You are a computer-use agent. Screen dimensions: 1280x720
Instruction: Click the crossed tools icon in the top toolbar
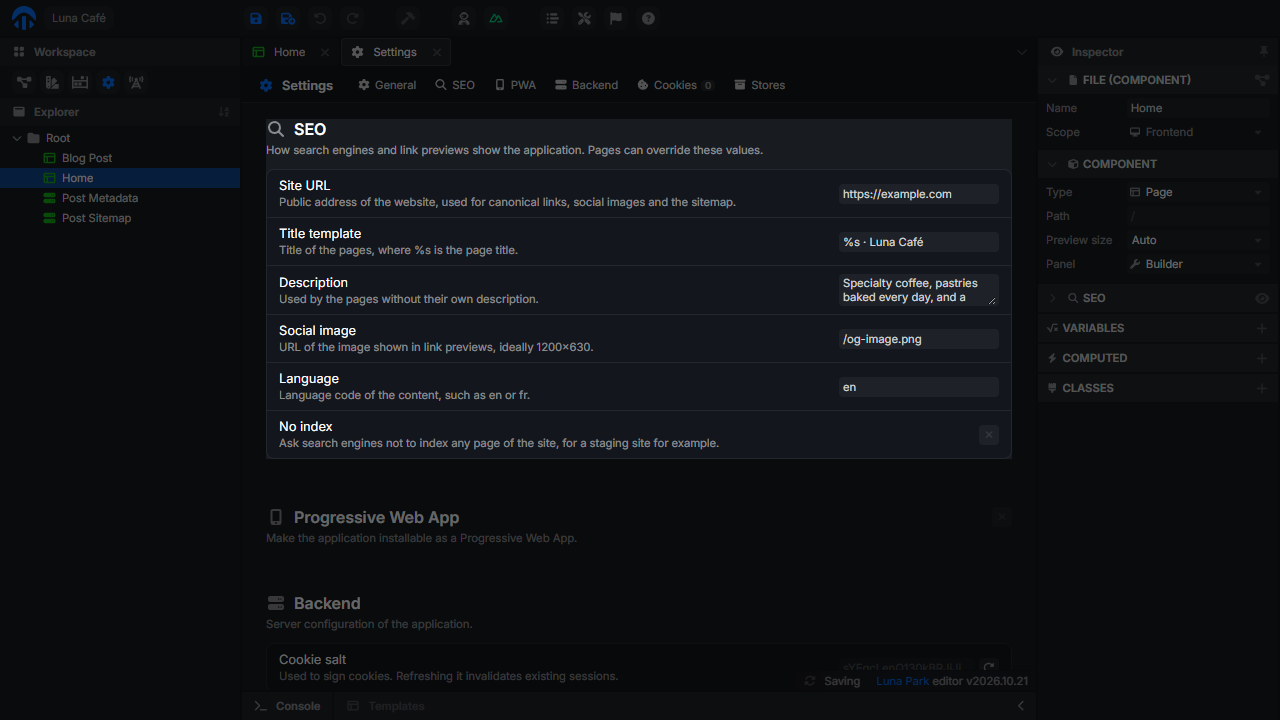(584, 18)
